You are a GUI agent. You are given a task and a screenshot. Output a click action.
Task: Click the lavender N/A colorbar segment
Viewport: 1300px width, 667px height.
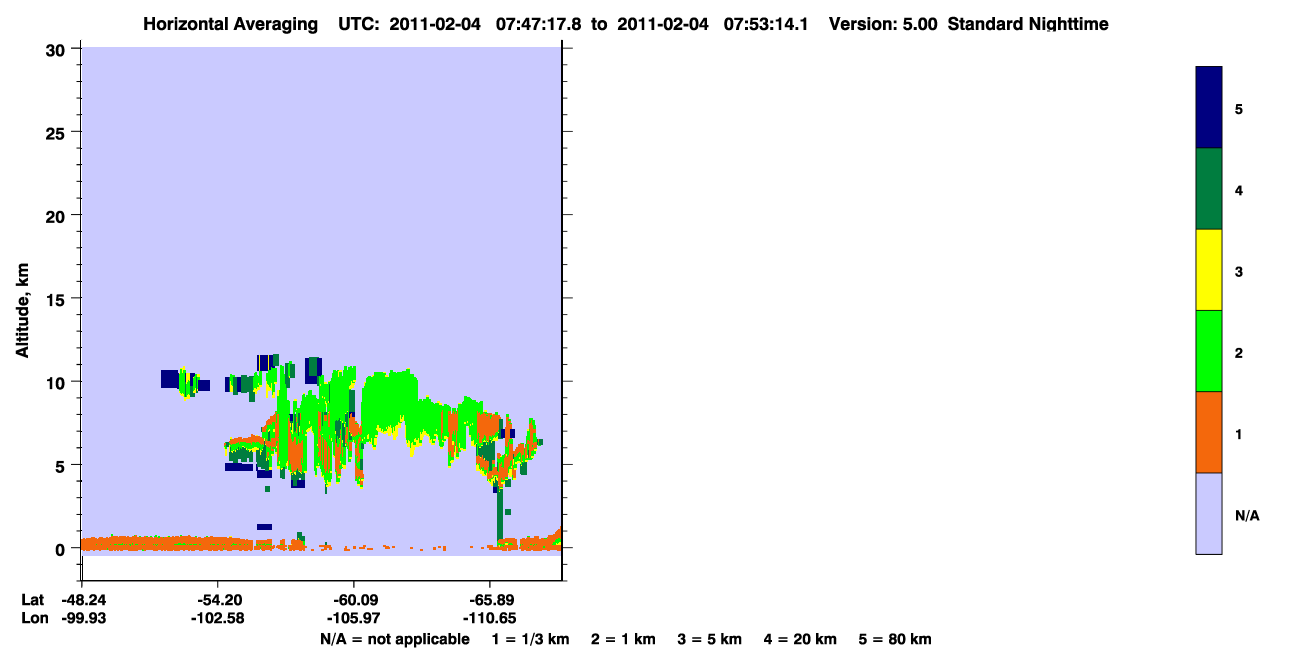coord(1209,513)
